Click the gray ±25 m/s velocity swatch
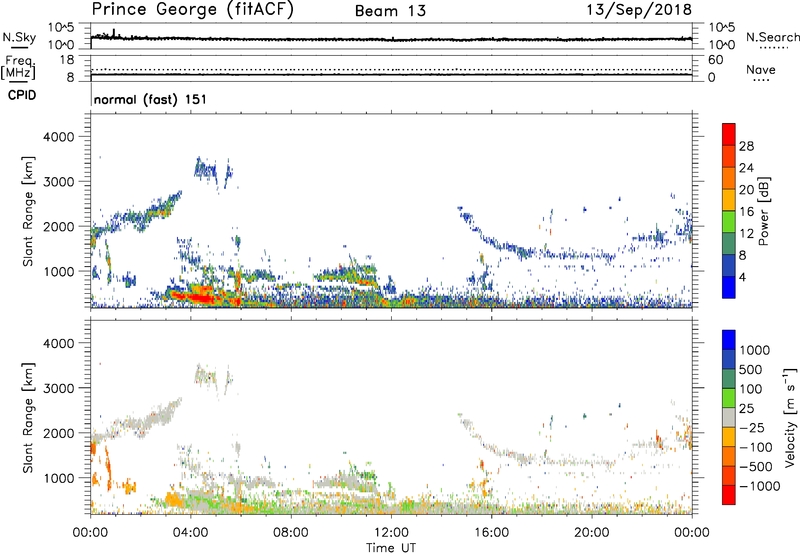 pyautogui.click(x=729, y=417)
